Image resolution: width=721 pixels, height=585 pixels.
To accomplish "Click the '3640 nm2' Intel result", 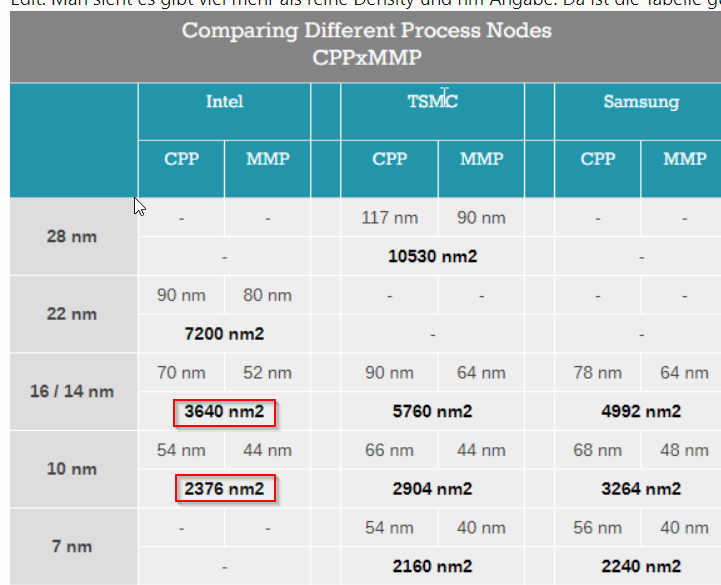I will point(224,412).
